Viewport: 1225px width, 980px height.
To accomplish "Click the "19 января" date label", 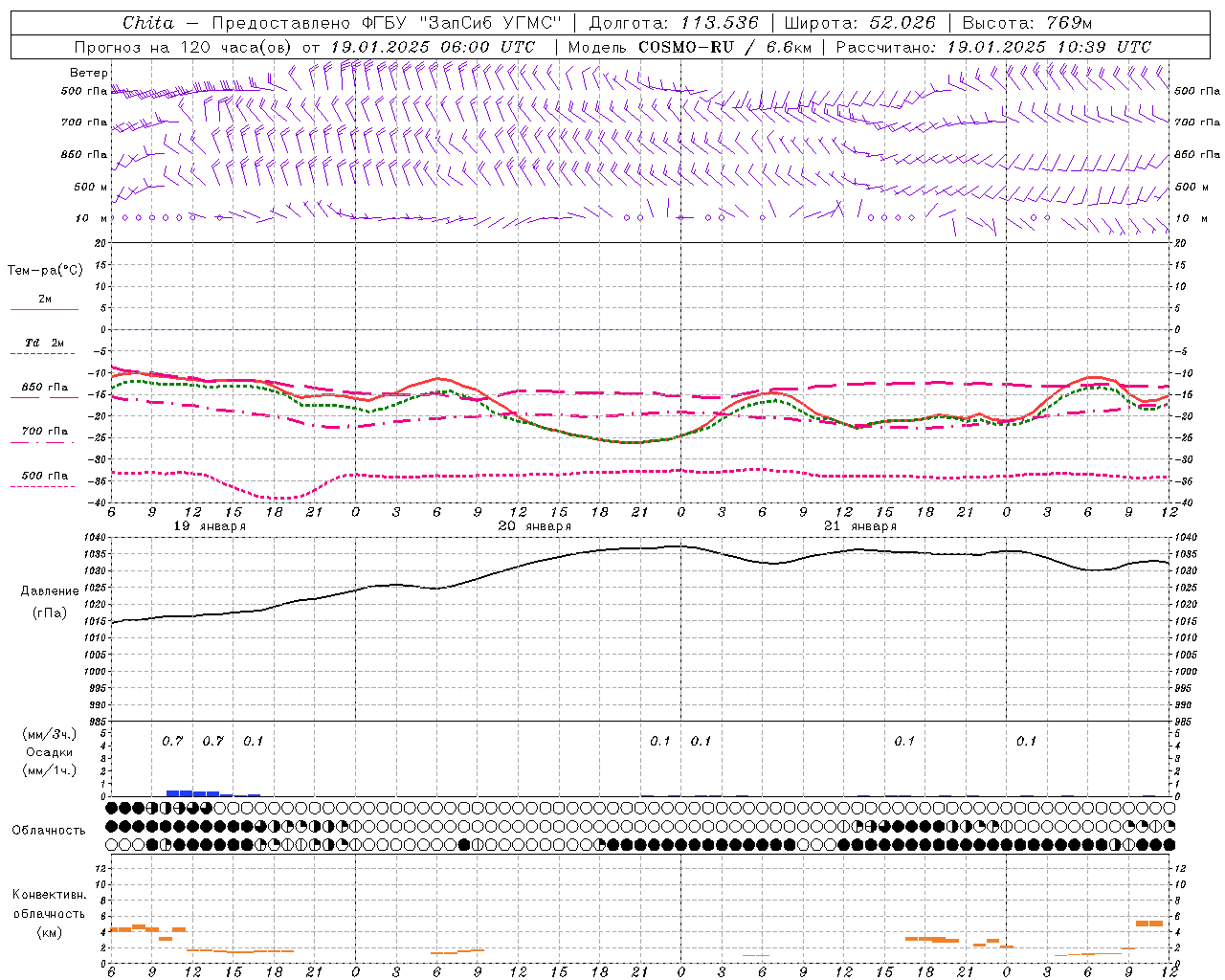I will (x=210, y=526).
